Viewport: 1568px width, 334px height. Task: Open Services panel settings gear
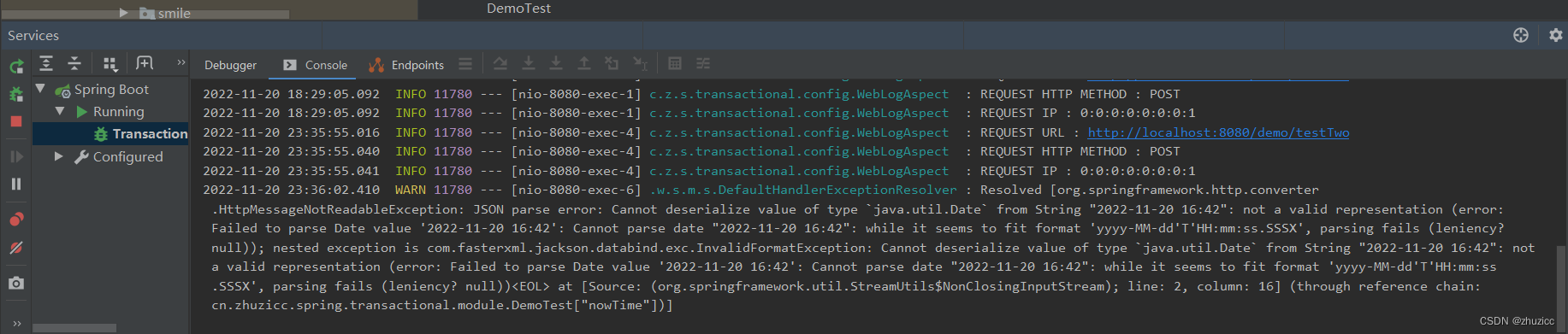(1556, 35)
